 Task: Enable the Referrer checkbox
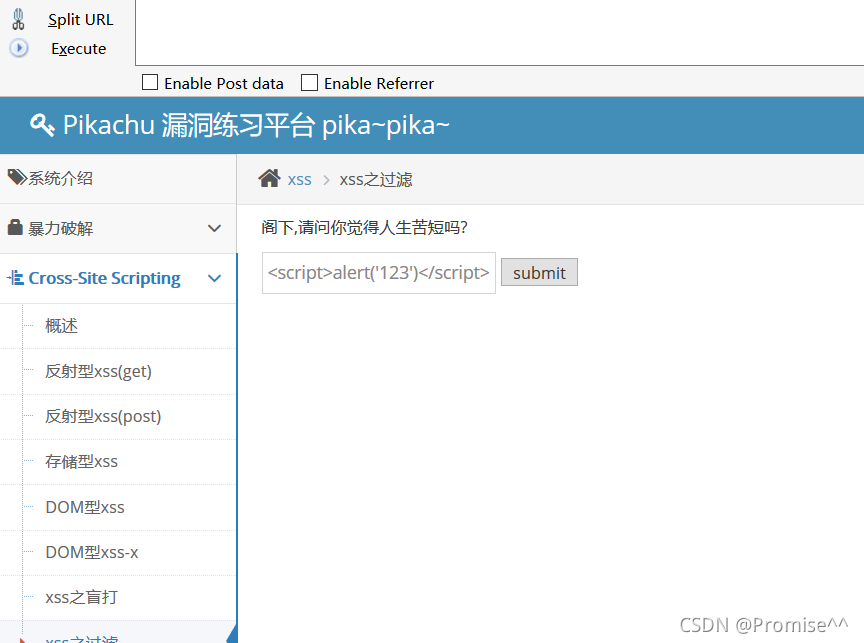309,83
